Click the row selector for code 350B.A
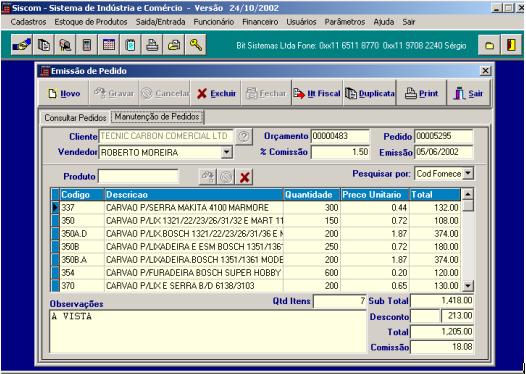Screen dimensions: 526x374 [55, 260]
